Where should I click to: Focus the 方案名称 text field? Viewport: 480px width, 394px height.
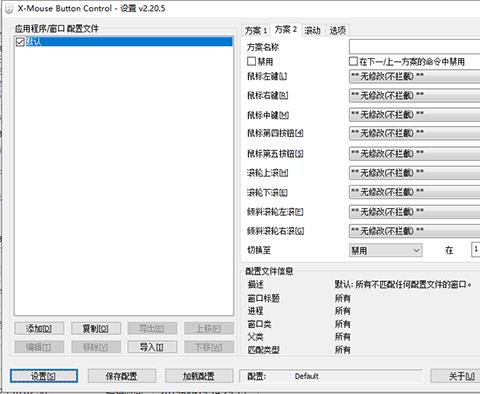click(414, 47)
